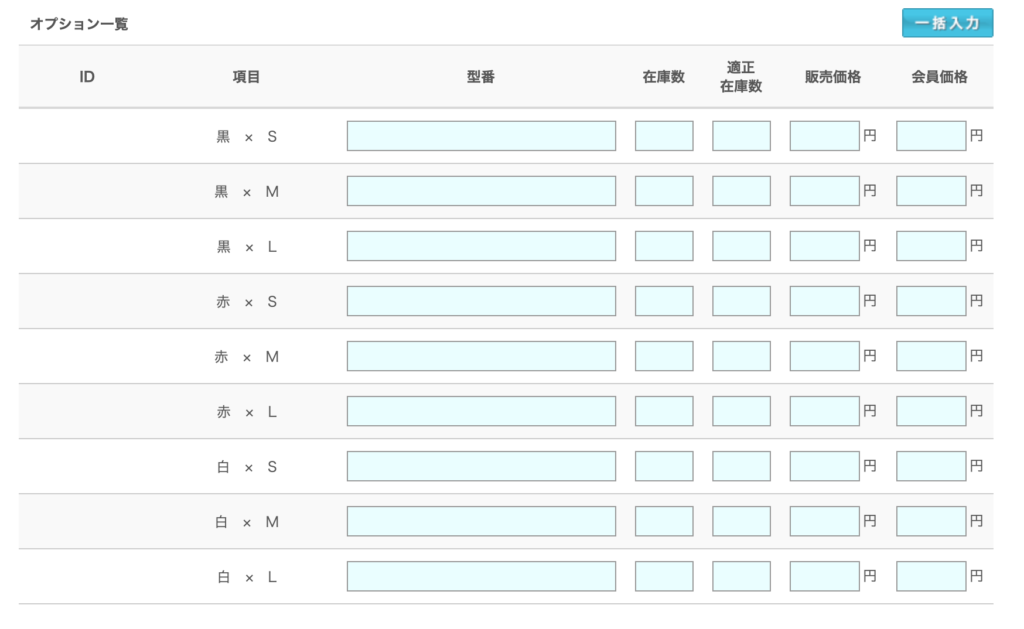The image size is (1024, 629).
Task: Focus the 販売価格 field for 赤 × L
Action: 824,411
